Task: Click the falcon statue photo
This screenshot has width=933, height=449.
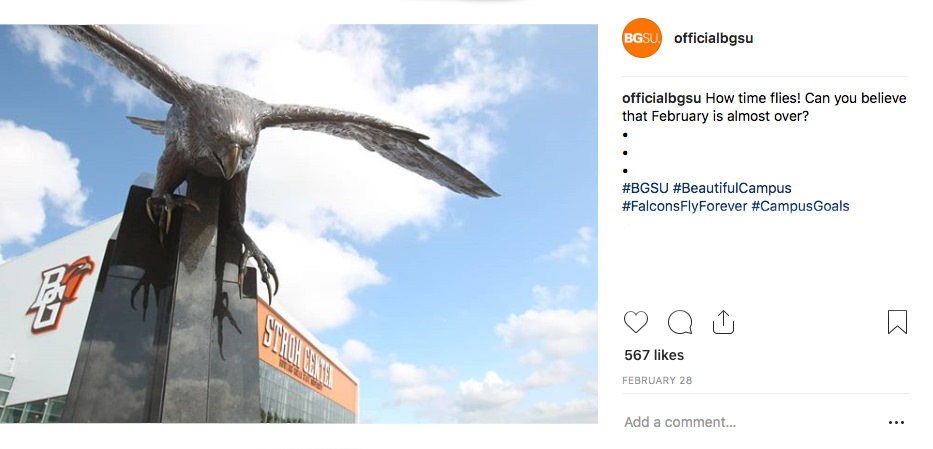Action: [299, 224]
